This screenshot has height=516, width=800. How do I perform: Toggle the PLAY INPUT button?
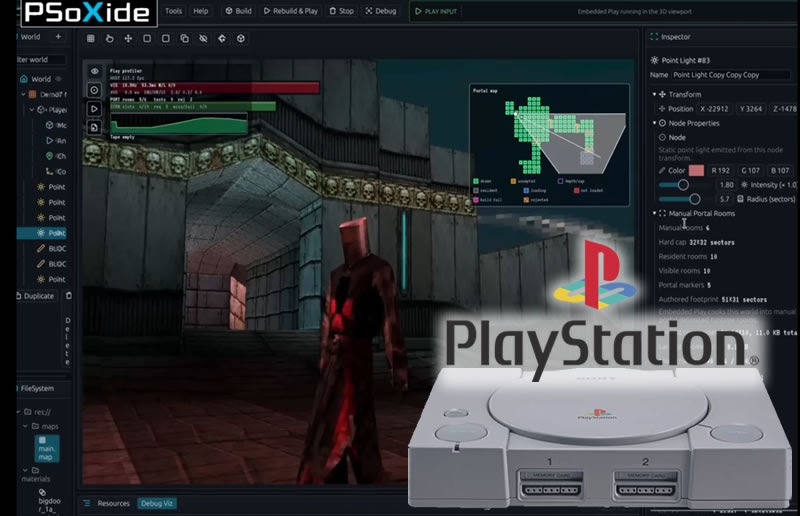[436, 11]
